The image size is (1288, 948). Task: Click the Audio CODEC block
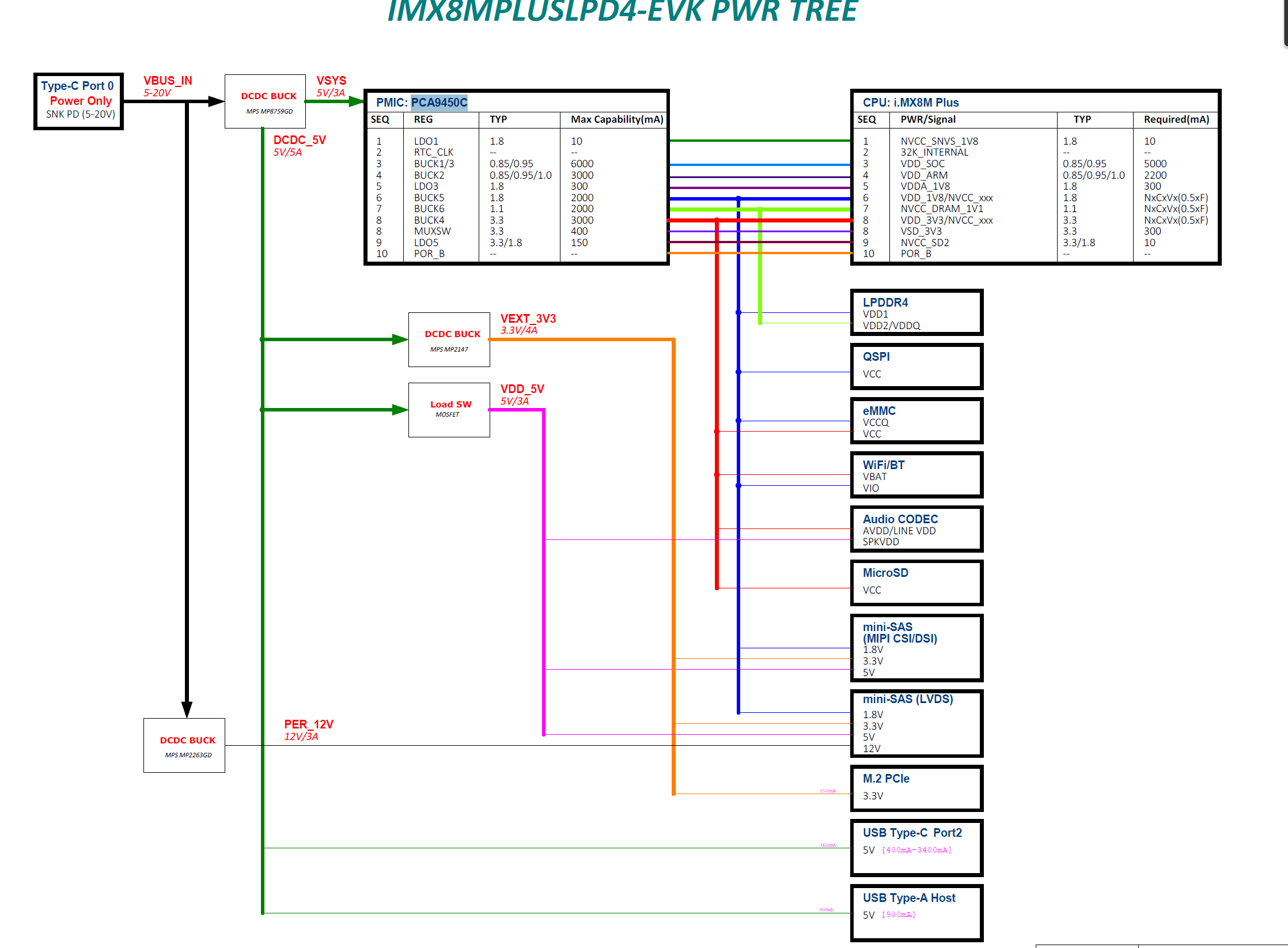point(916,529)
